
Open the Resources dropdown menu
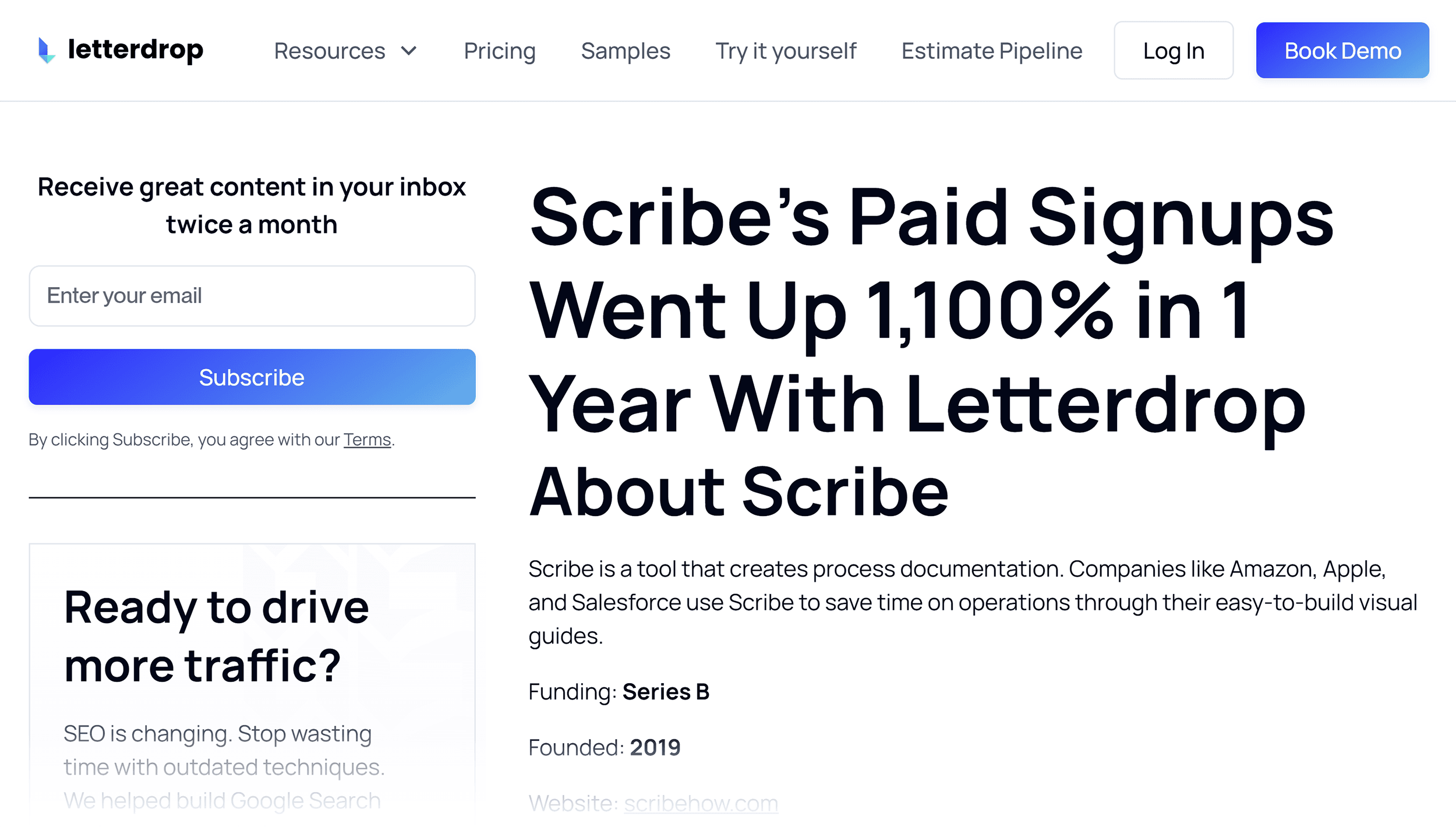coord(345,50)
